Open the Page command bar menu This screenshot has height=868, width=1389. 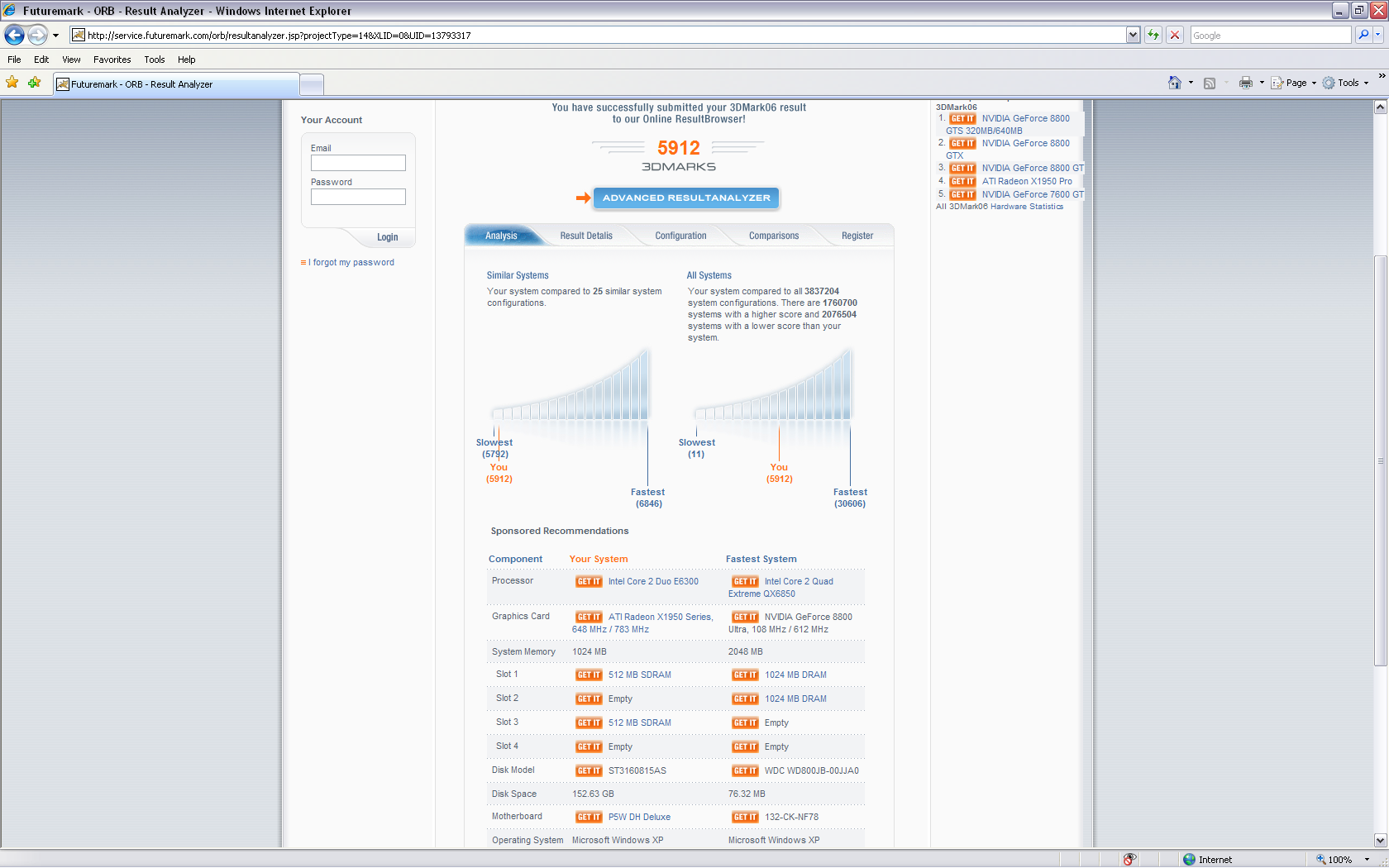tap(1294, 83)
